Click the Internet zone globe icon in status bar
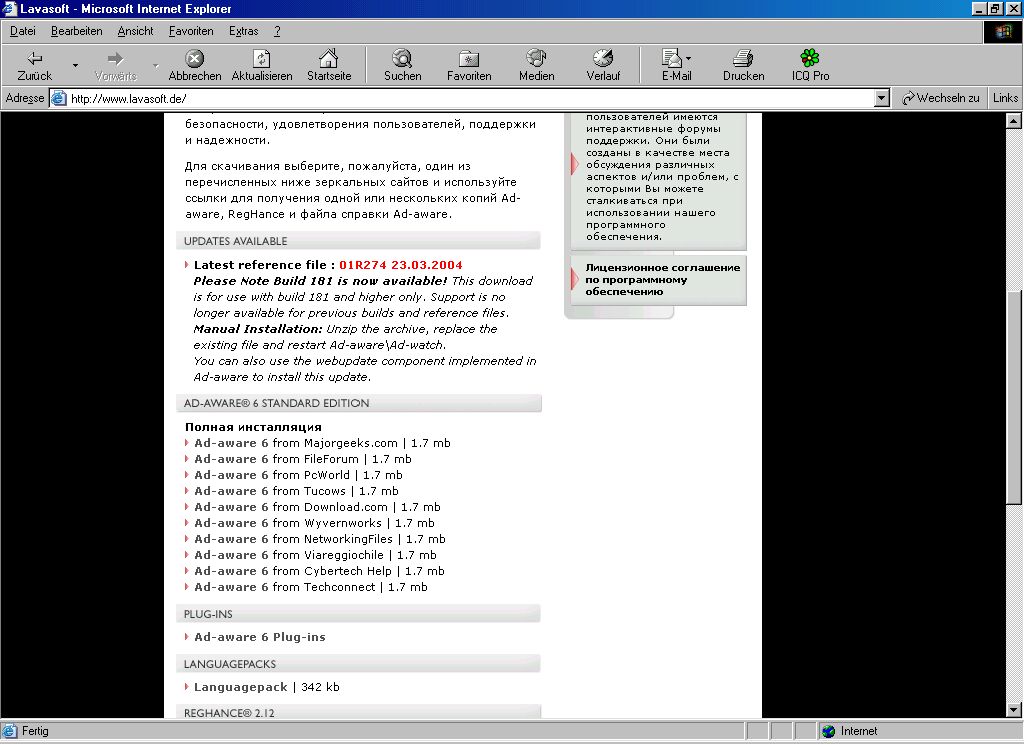 (829, 731)
